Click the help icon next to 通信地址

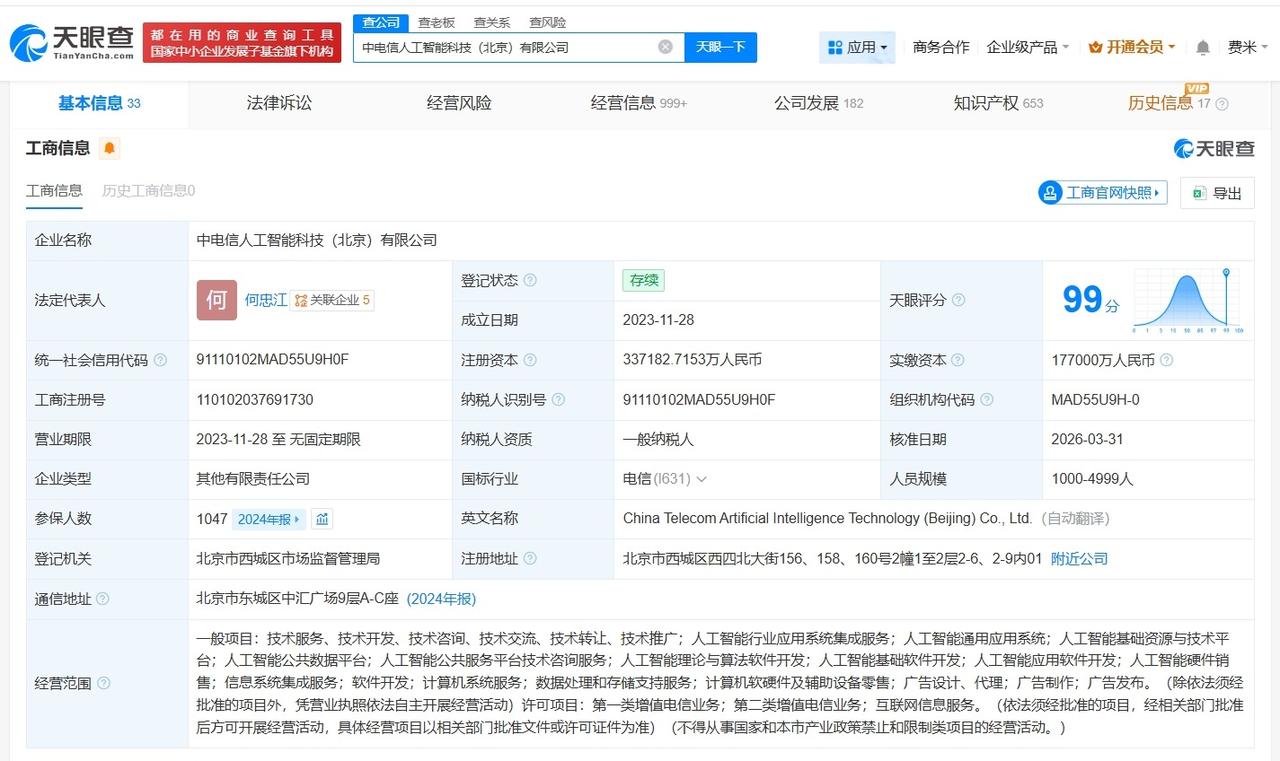(x=102, y=599)
